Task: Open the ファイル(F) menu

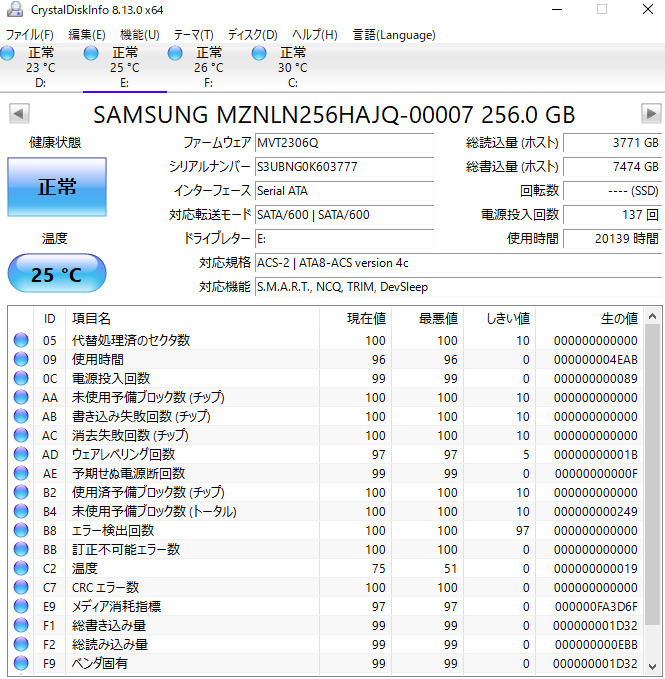Action: click(x=29, y=35)
